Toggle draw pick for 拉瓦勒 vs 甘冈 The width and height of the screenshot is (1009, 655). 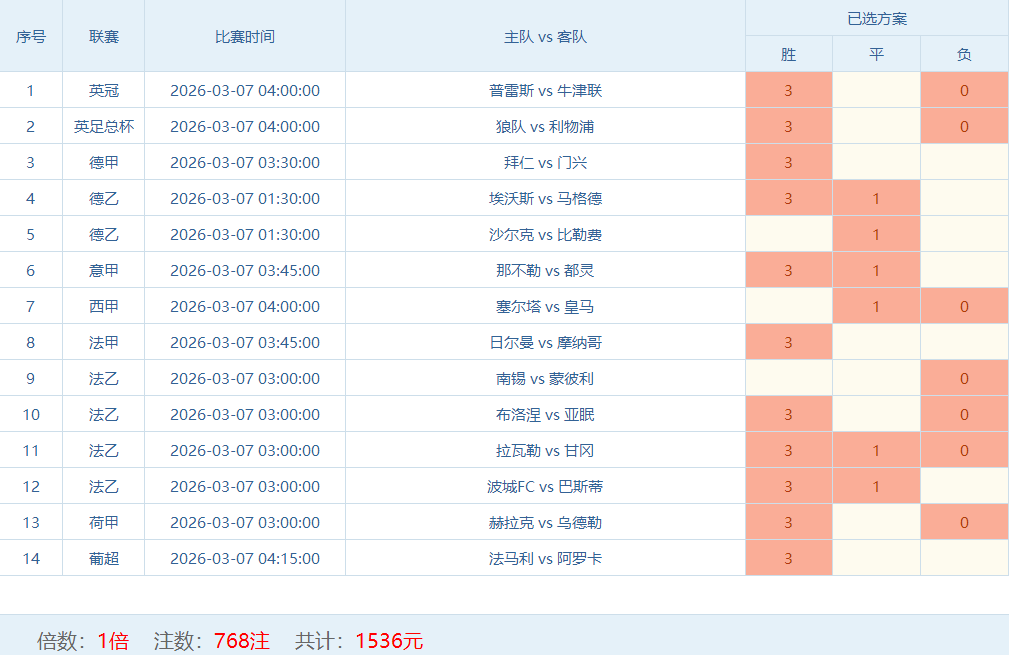[876, 451]
